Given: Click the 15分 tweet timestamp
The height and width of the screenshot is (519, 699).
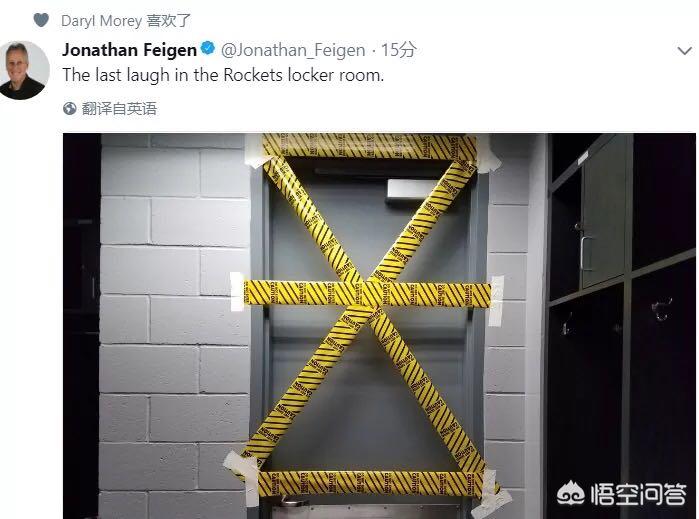Looking at the screenshot, I should click(398, 49).
